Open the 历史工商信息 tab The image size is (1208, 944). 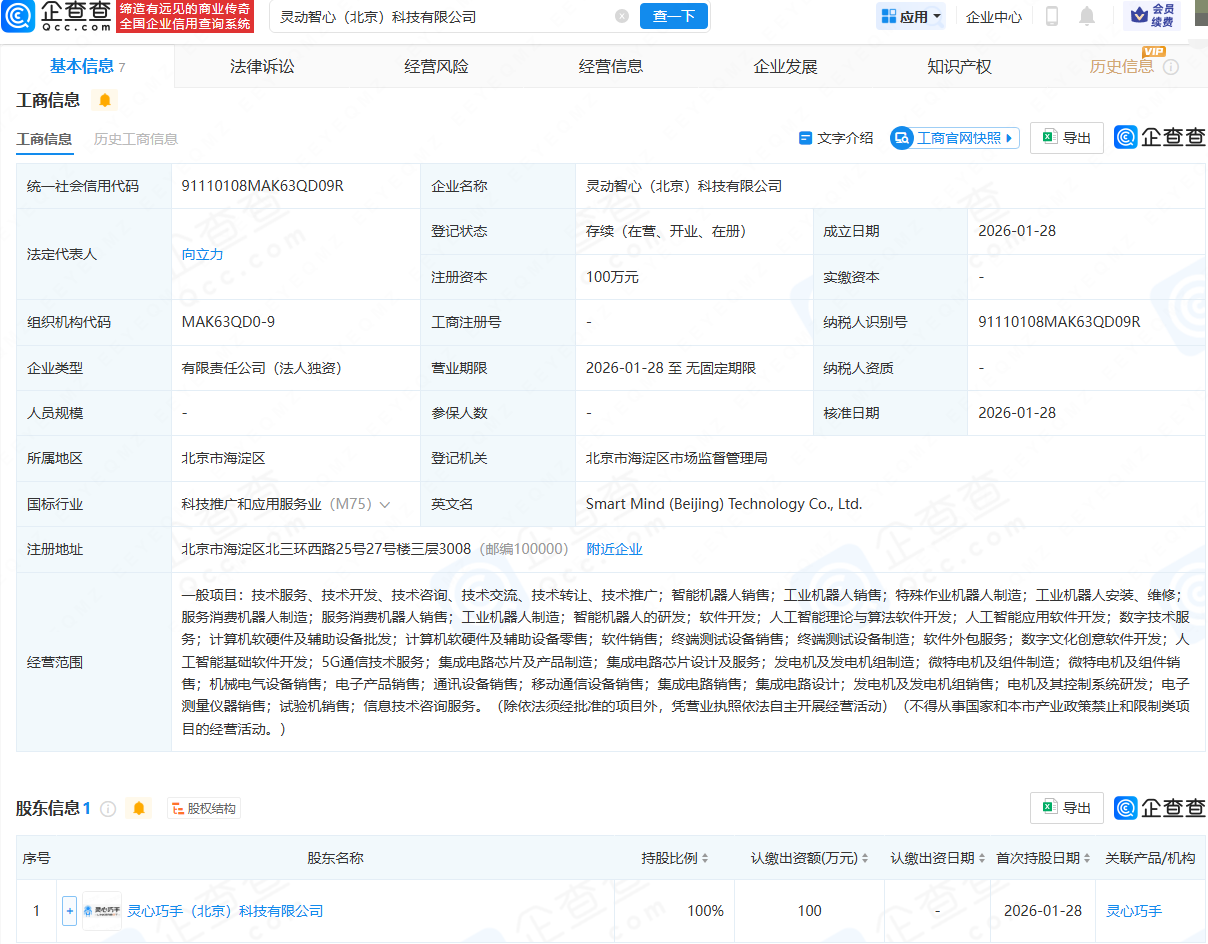click(138, 139)
